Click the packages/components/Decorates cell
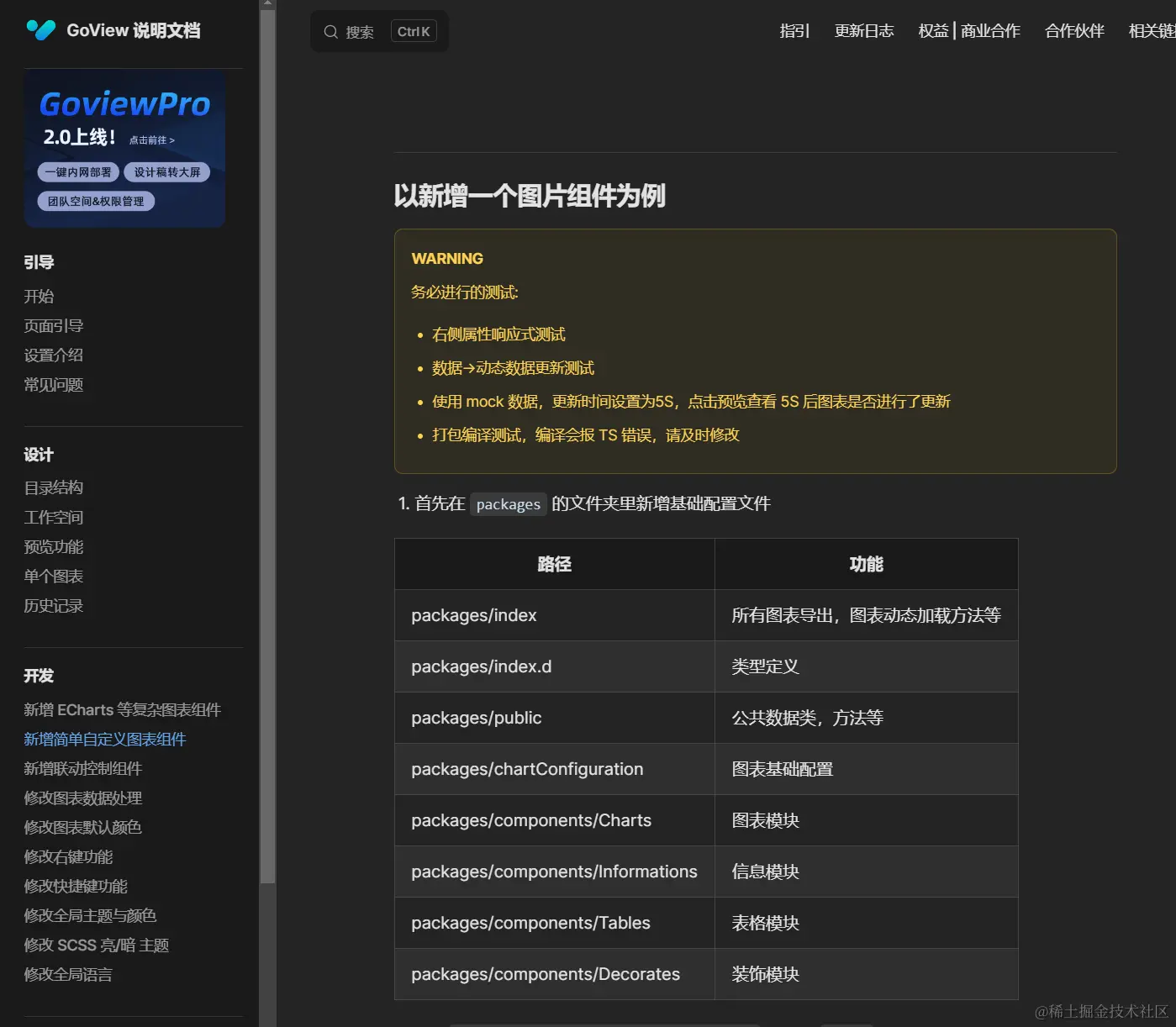 pos(555,974)
